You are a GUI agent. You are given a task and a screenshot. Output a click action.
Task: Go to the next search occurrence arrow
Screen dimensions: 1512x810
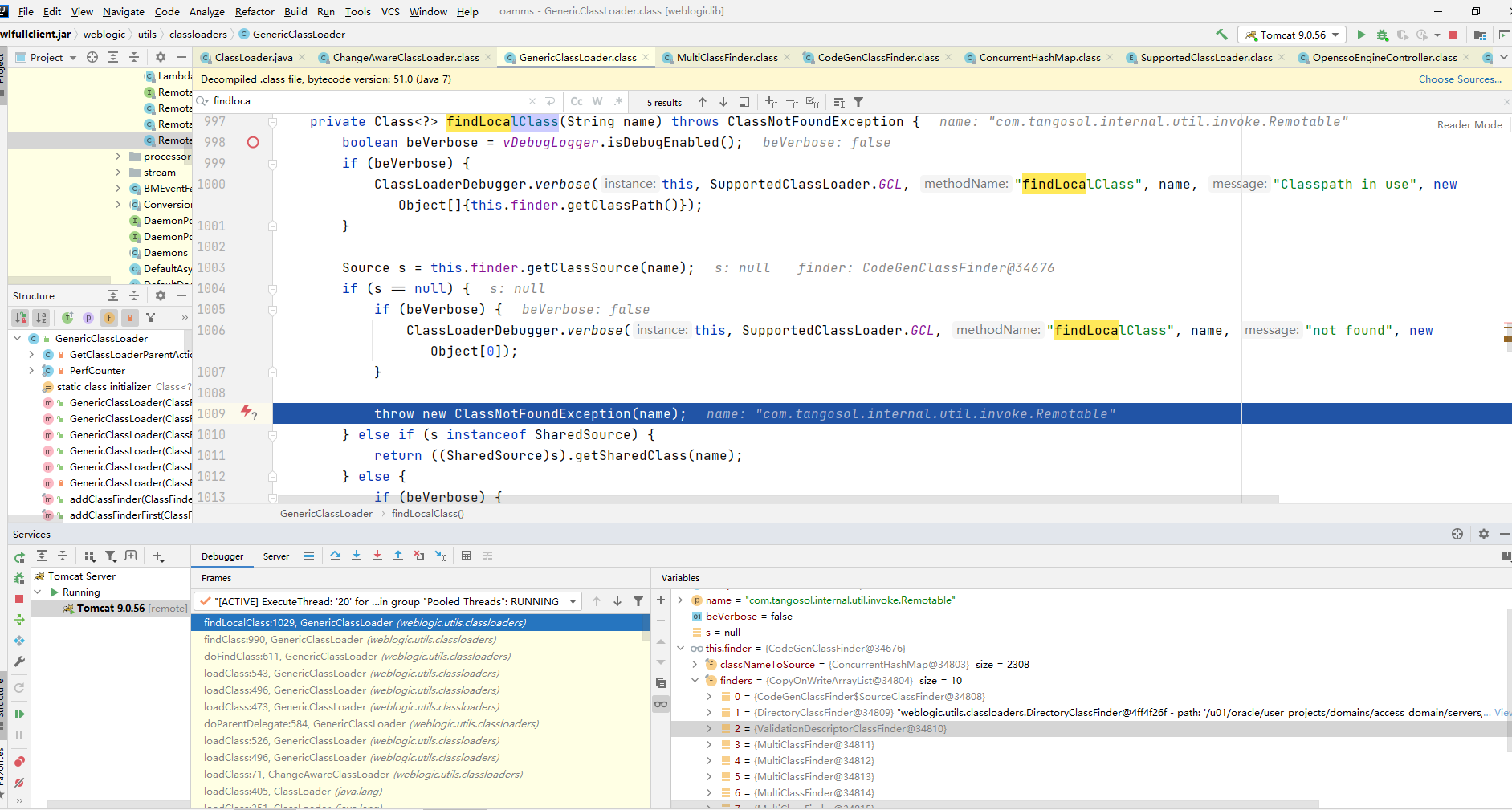tap(723, 102)
